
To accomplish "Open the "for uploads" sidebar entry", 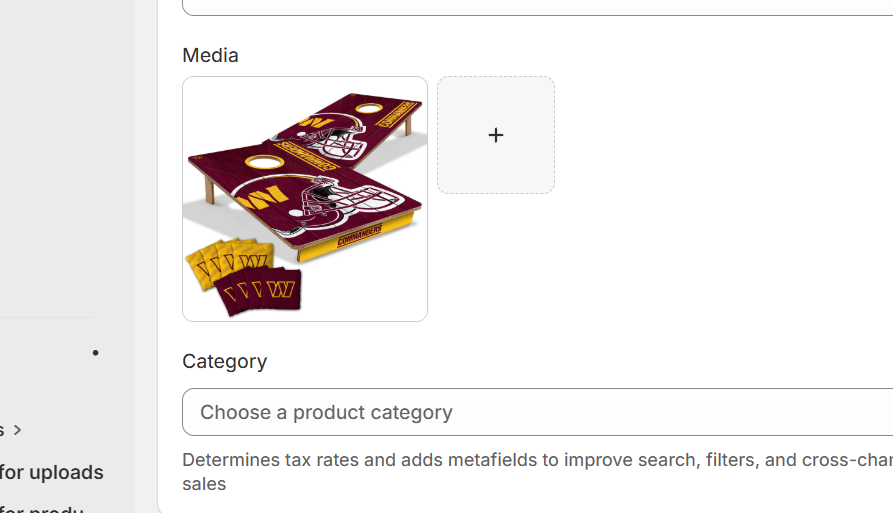I will click(51, 472).
